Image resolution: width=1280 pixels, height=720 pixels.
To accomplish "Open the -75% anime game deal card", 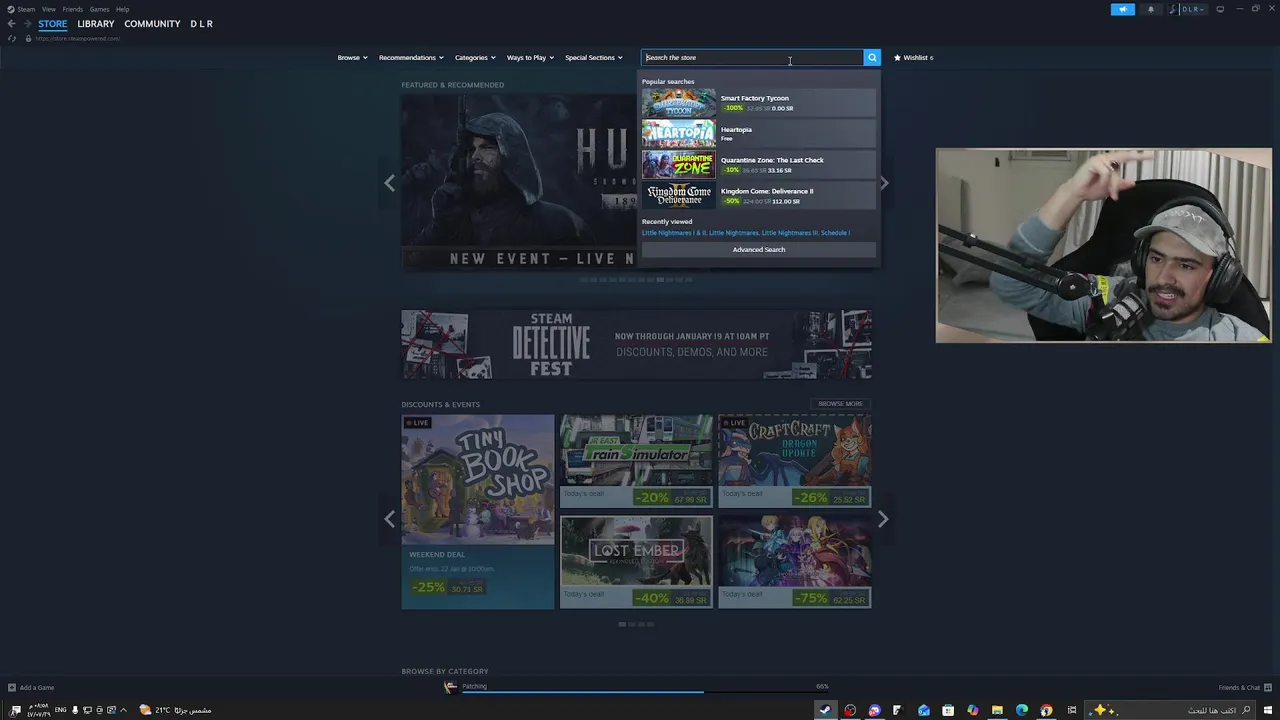I will pyautogui.click(x=795, y=562).
